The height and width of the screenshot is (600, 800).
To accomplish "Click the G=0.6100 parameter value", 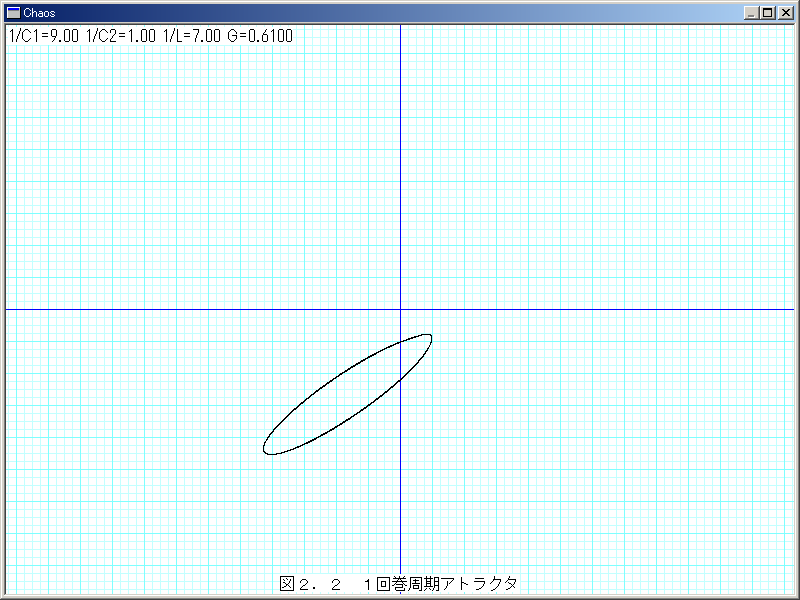I will [x=260, y=36].
